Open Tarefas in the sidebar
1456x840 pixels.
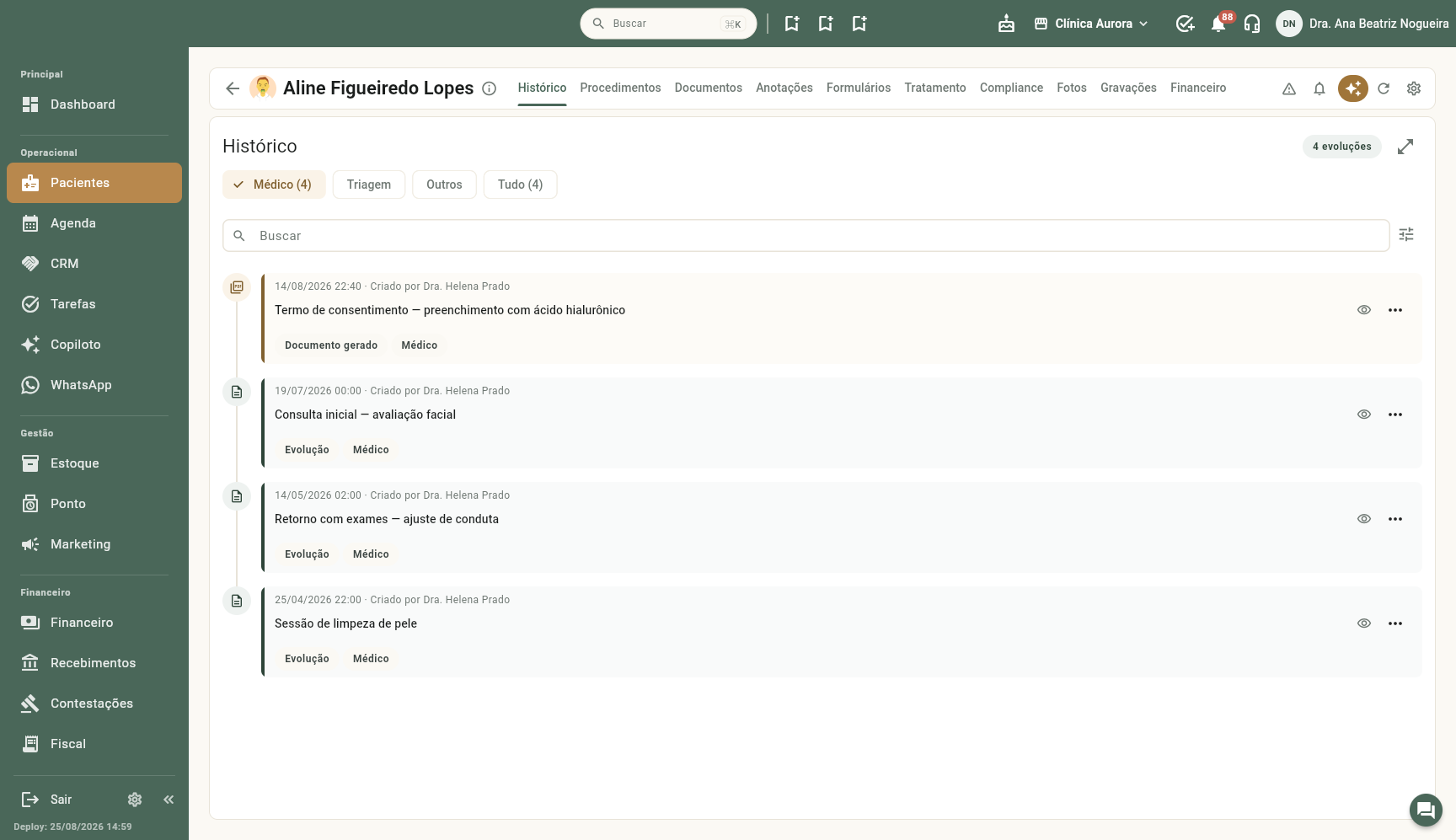[94, 304]
